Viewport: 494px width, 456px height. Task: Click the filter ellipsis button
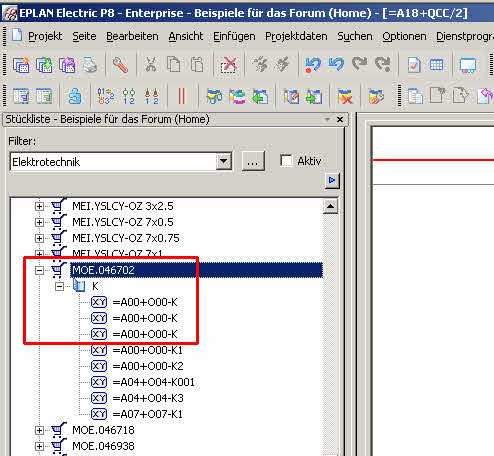(x=253, y=162)
